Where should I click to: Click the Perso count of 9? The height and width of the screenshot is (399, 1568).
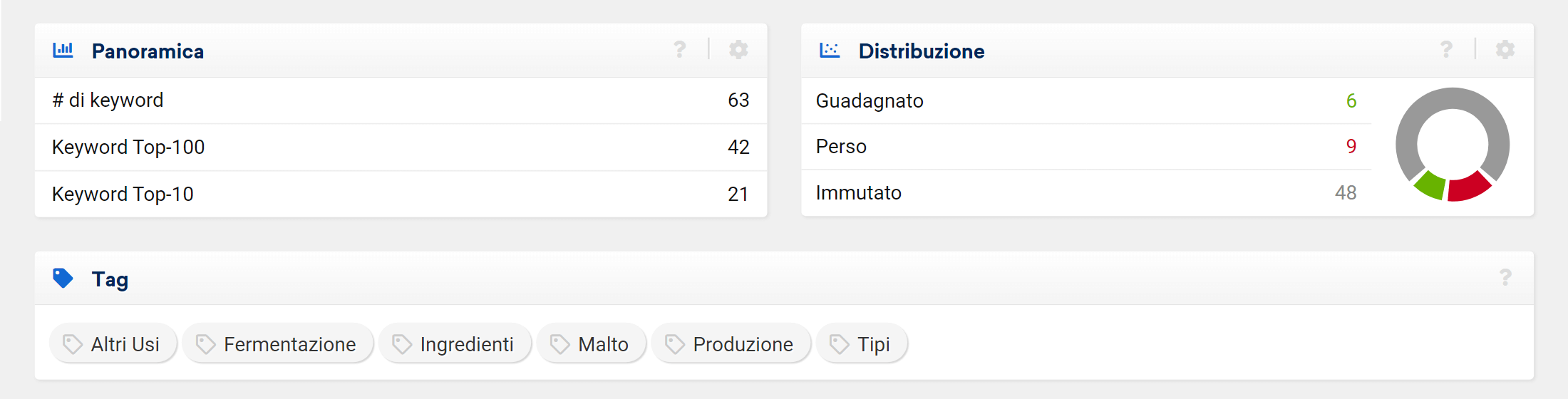(1351, 147)
